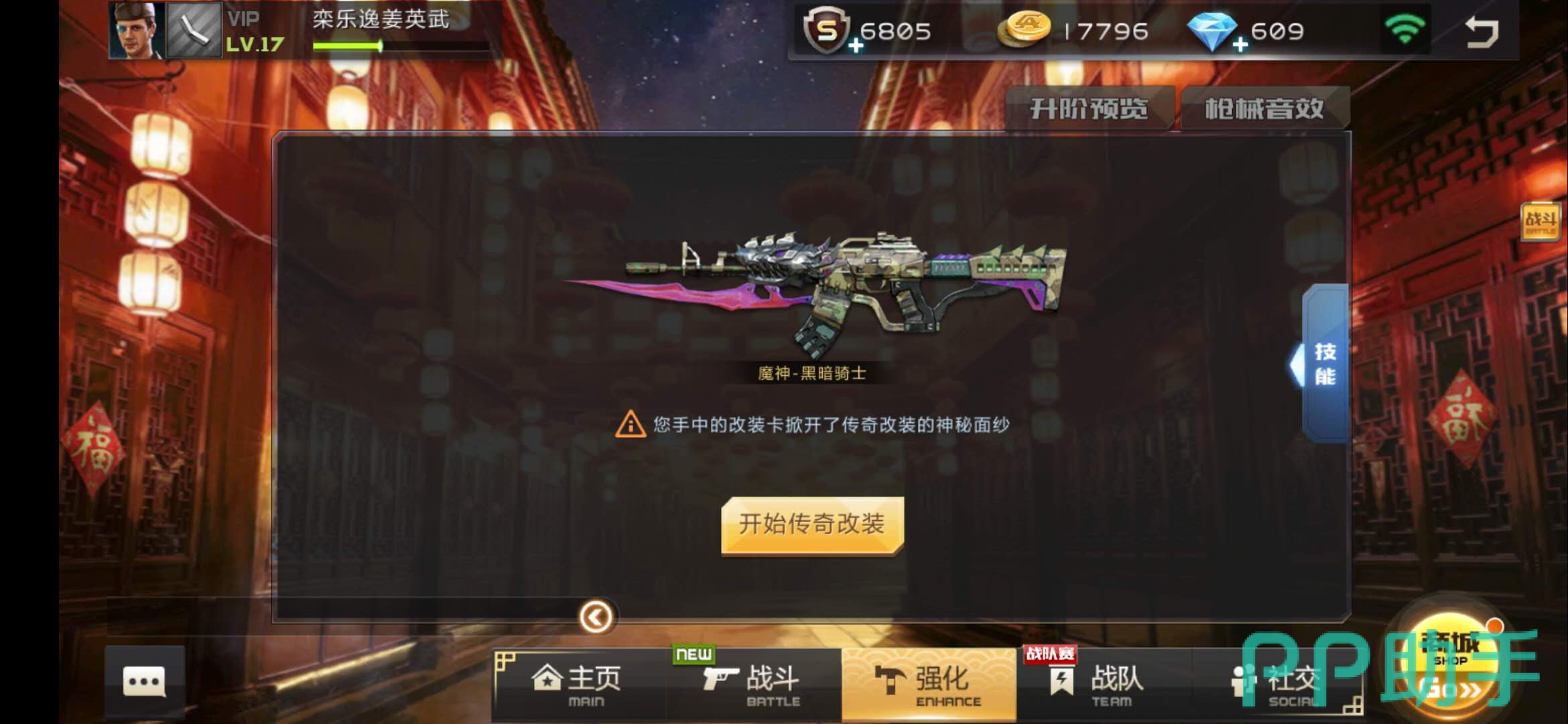Add diamonds with the plus icon
The height and width of the screenshot is (724, 1568).
1240,45
